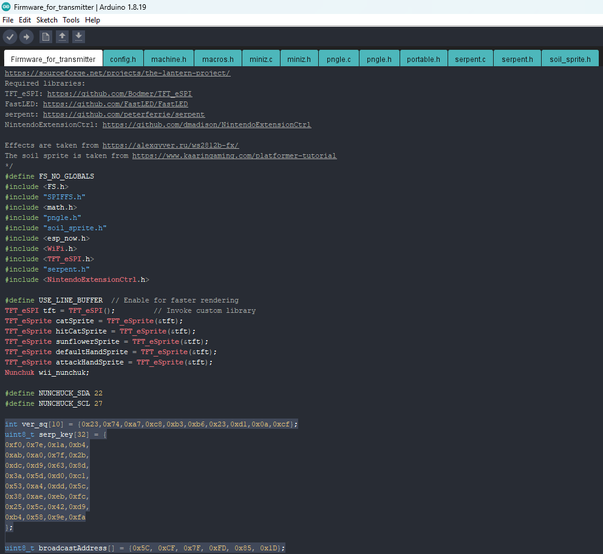Open the Tools menu

coord(71,20)
